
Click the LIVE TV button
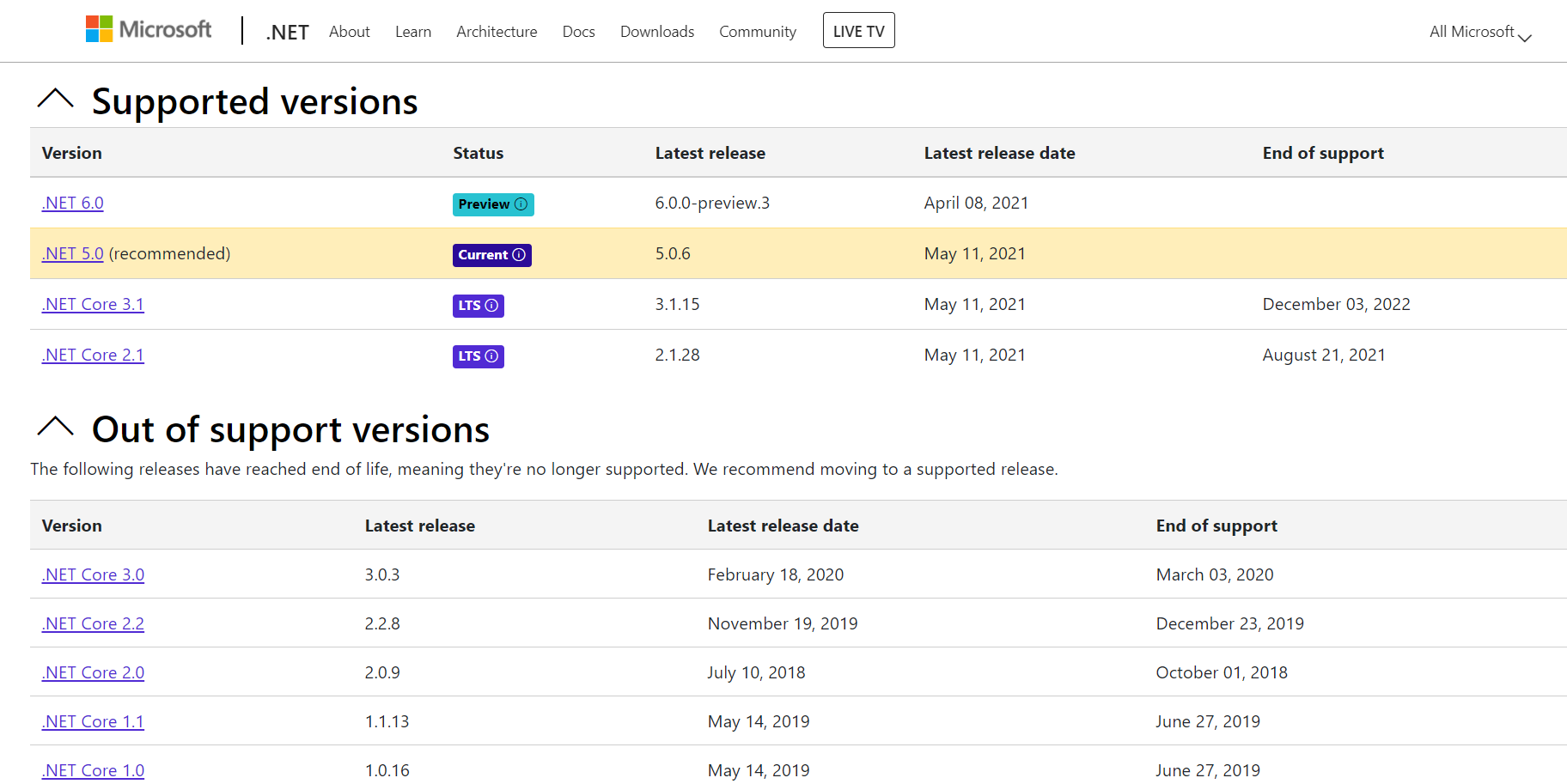click(x=859, y=31)
